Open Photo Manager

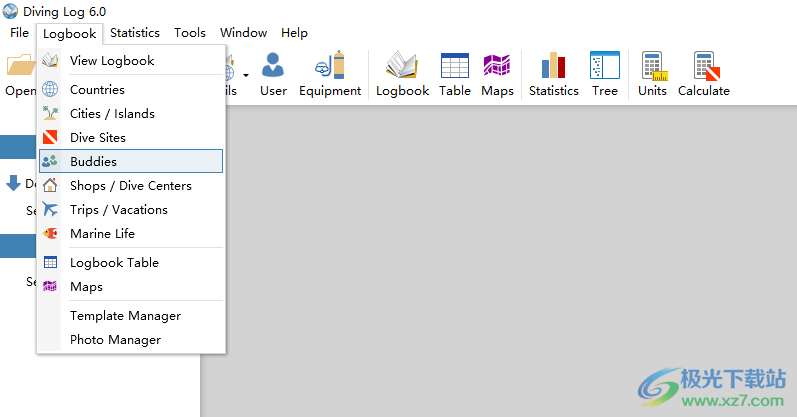(131, 339)
